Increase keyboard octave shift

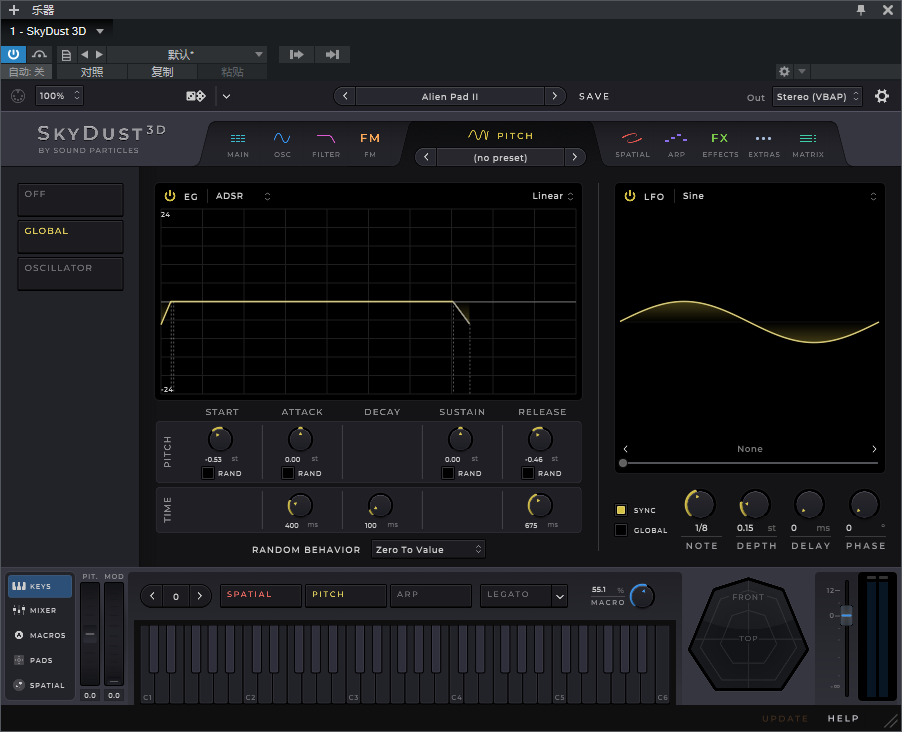pyautogui.click(x=200, y=596)
